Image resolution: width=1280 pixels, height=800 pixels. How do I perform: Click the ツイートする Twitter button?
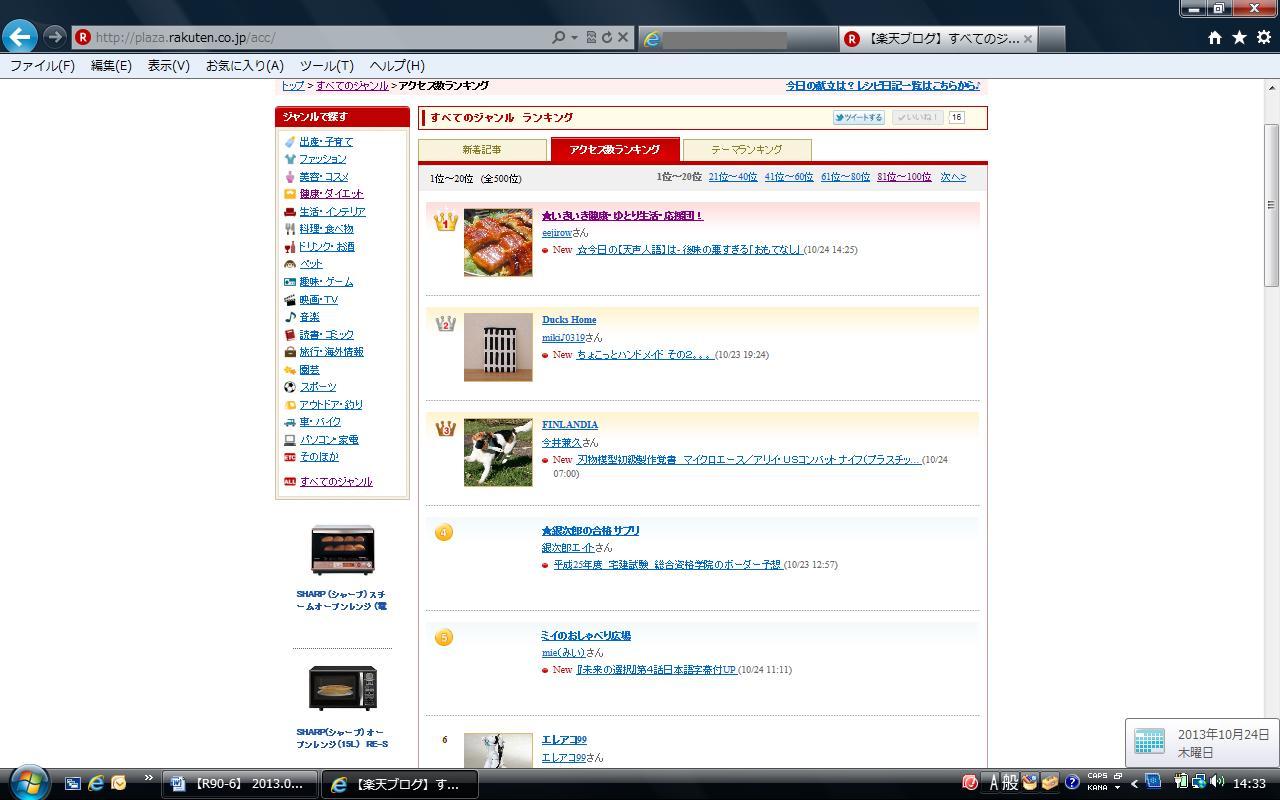[858, 117]
